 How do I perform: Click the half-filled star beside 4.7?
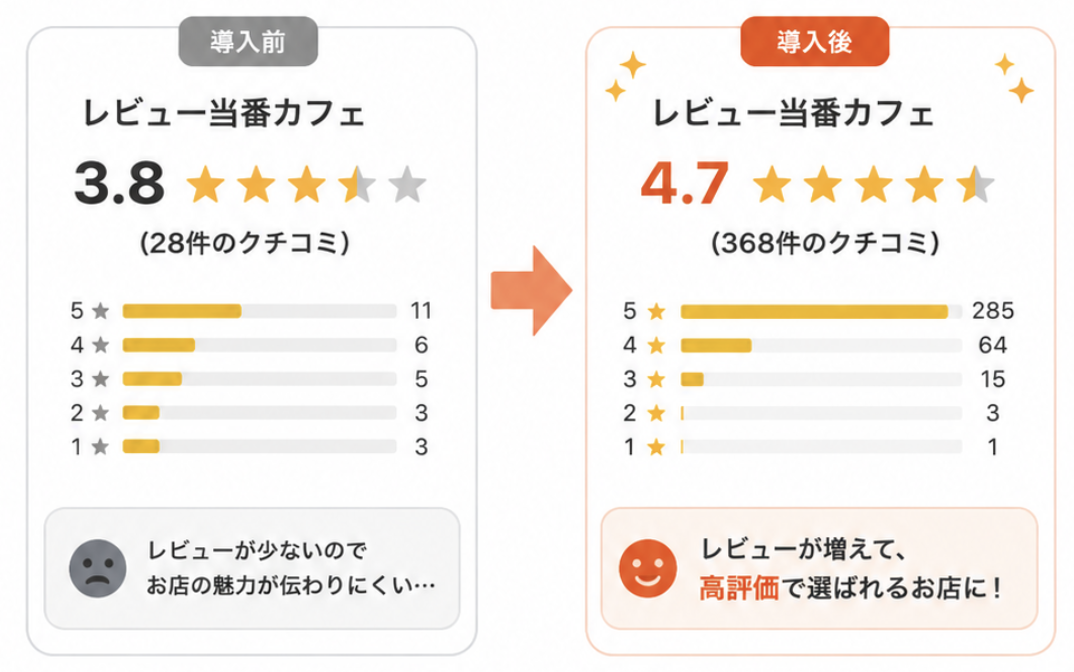[975, 184]
